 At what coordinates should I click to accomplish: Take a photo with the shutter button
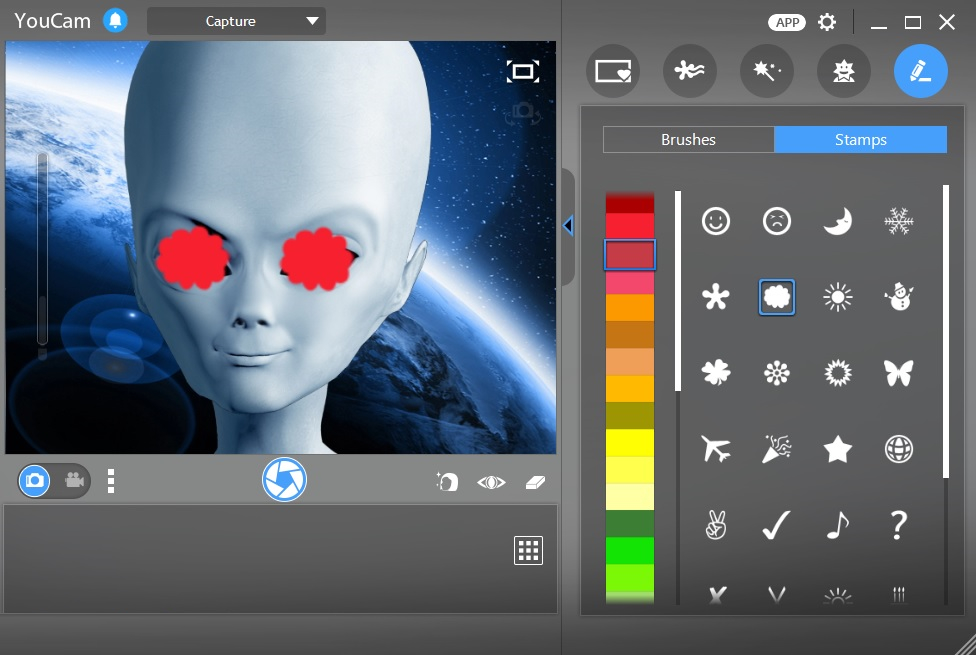[284, 479]
